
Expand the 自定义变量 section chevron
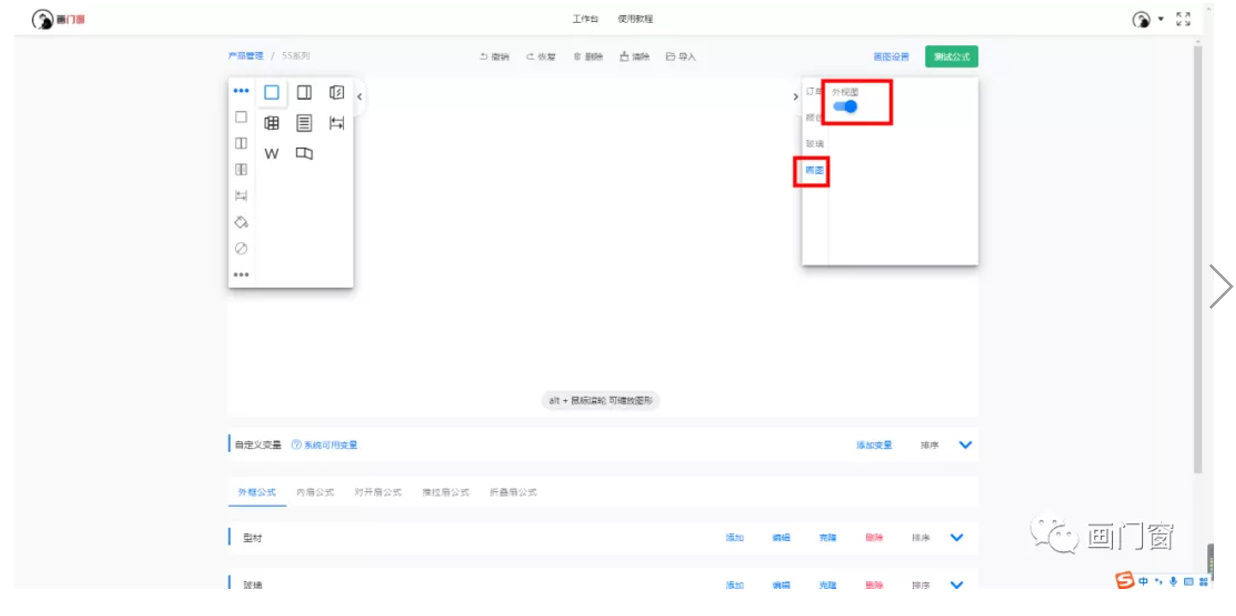(965, 445)
